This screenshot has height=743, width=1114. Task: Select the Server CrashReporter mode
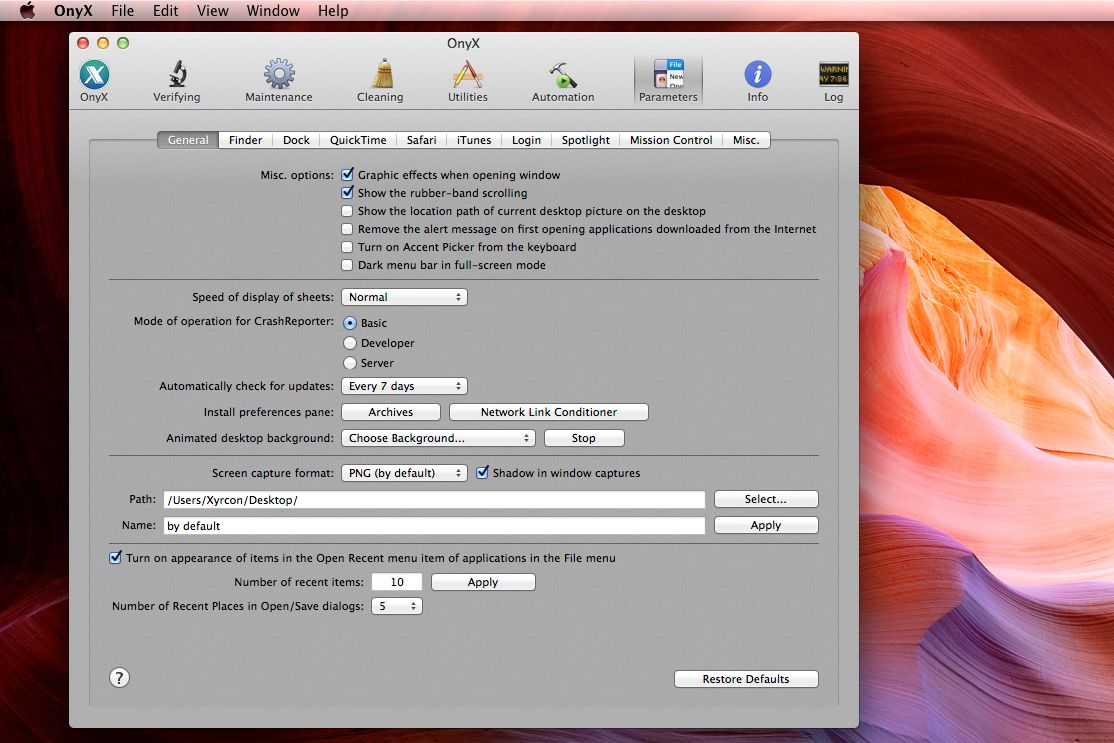tap(350, 363)
